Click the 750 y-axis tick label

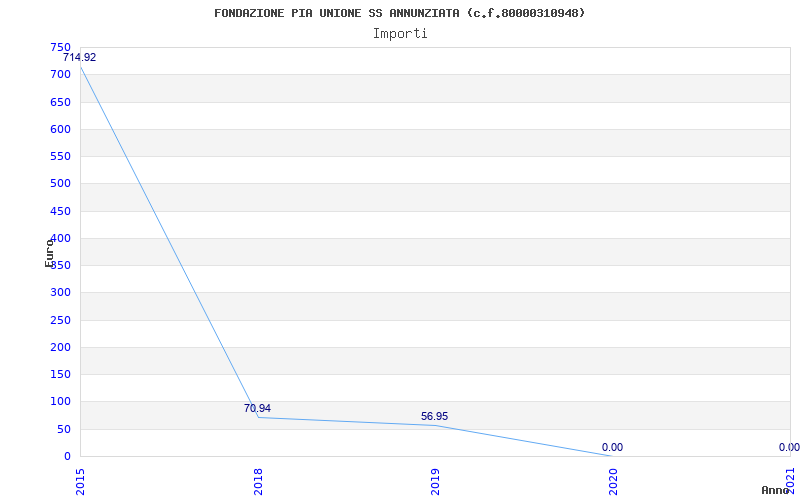coord(60,47)
